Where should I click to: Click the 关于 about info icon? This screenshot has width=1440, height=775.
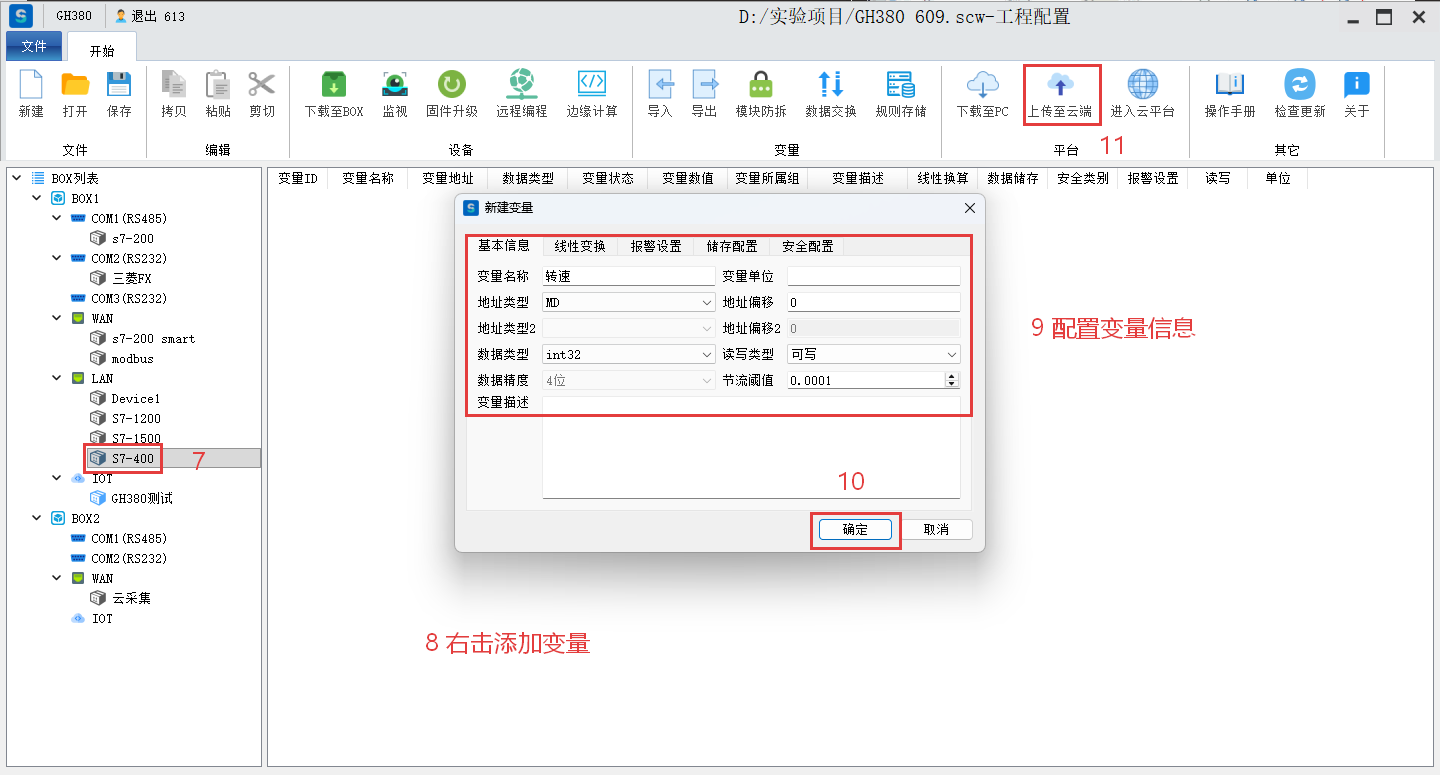point(1357,85)
